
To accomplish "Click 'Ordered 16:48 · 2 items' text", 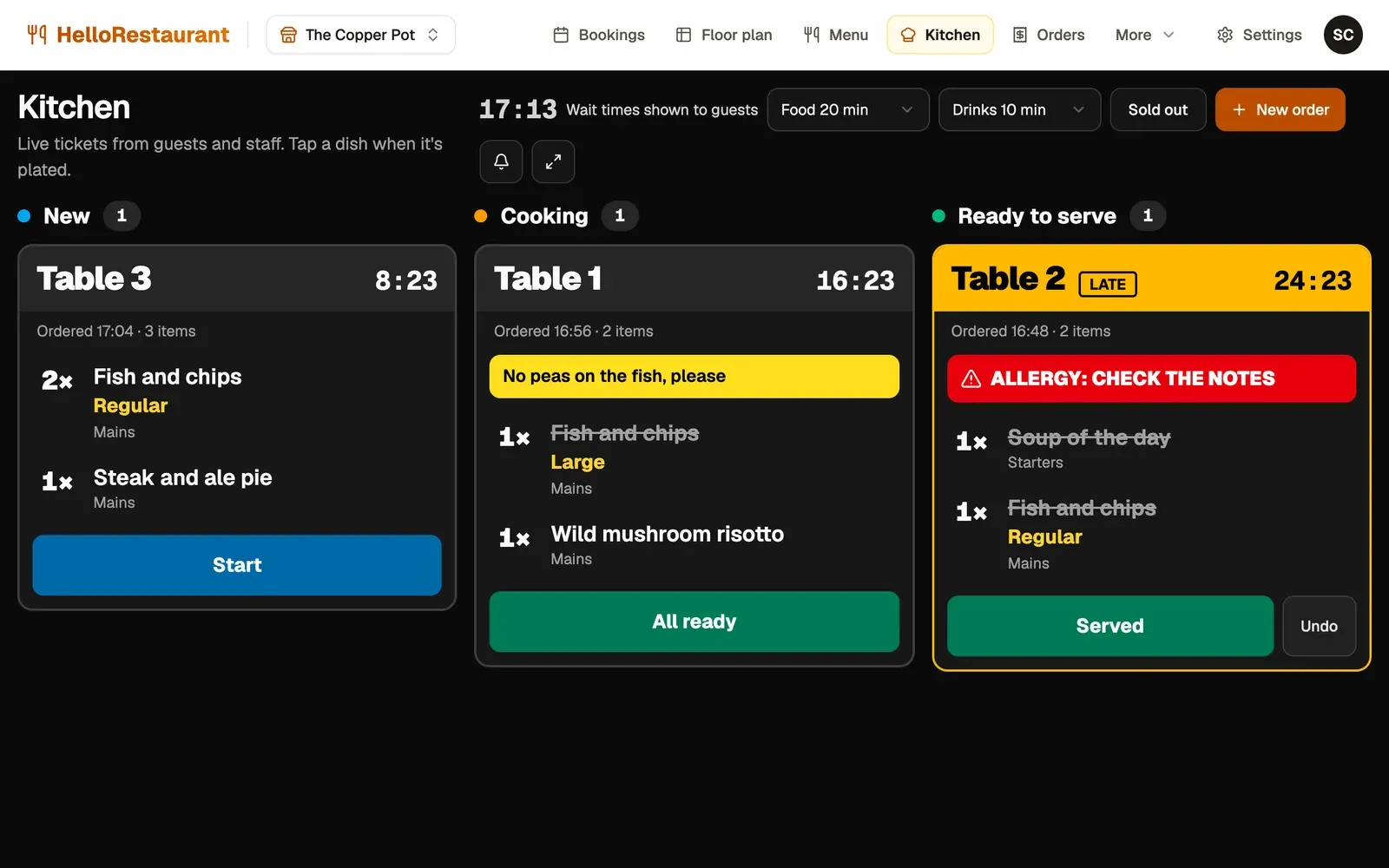I will coord(1030,332).
